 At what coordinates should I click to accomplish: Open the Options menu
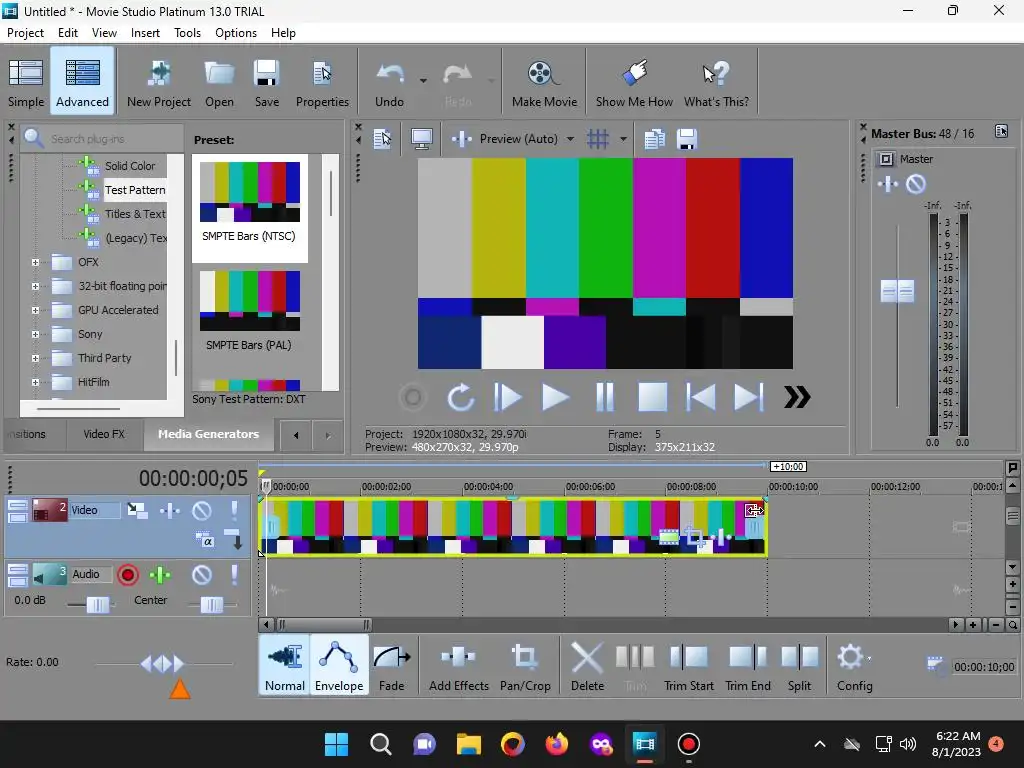236,33
